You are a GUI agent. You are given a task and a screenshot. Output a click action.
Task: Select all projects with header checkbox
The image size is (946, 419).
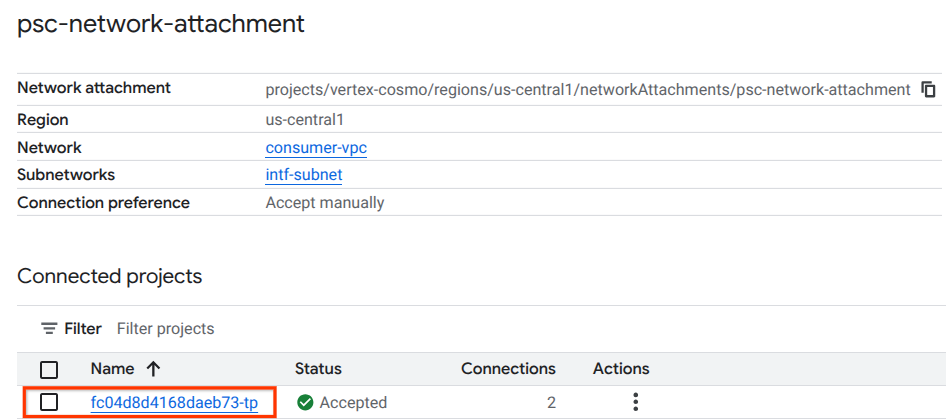(49, 369)
